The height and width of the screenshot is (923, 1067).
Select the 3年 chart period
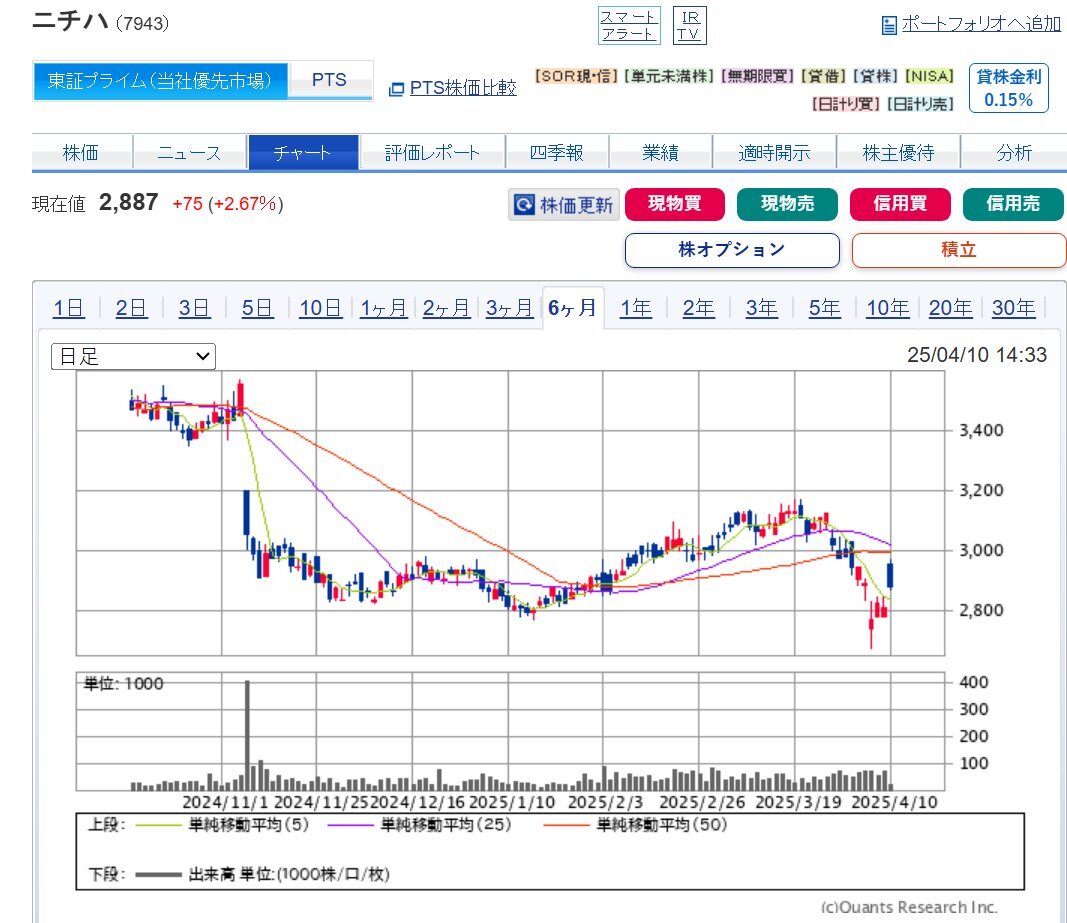[761, 308]
